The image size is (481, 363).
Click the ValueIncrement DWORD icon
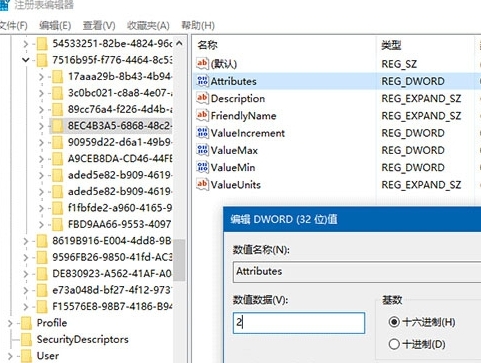tap(202, 133)
